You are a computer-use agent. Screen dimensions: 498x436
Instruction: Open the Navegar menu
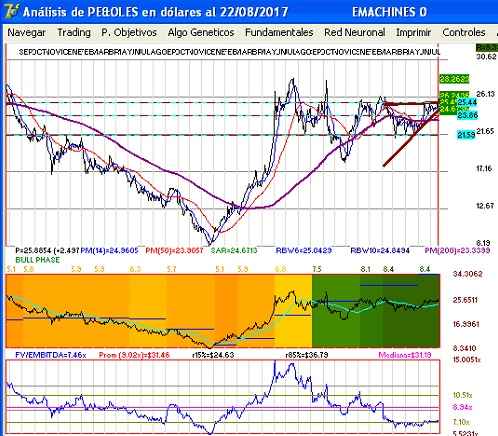pyautogui.click(x=27, y=33)
